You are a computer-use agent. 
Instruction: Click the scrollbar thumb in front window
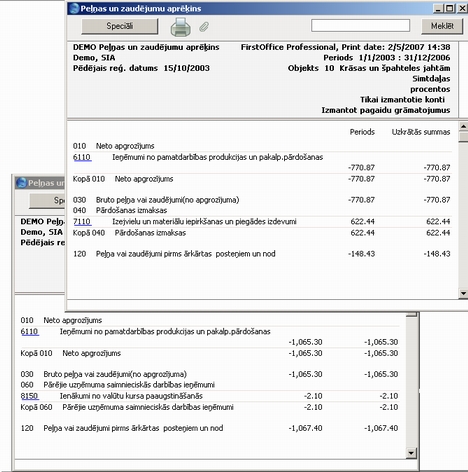(x=463, y=137)
